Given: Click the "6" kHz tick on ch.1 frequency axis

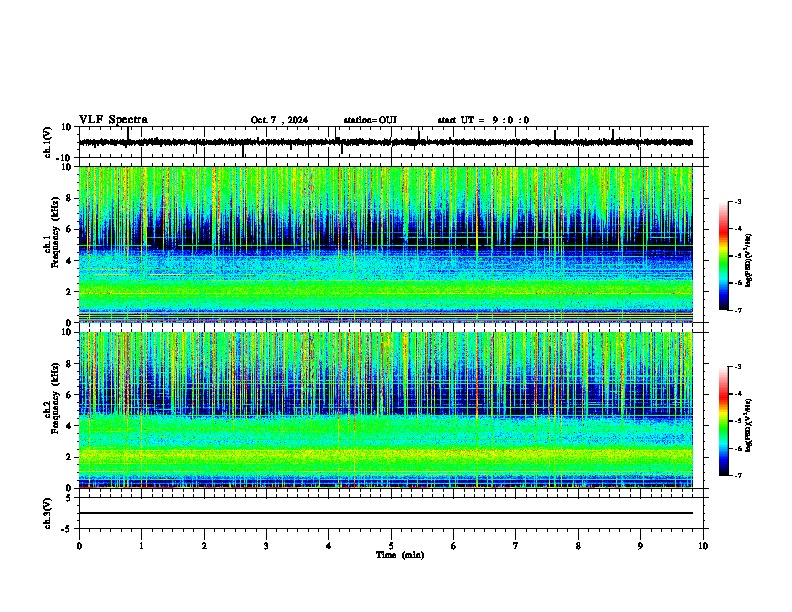Looking at the screenshot, I should coord(70,230).
